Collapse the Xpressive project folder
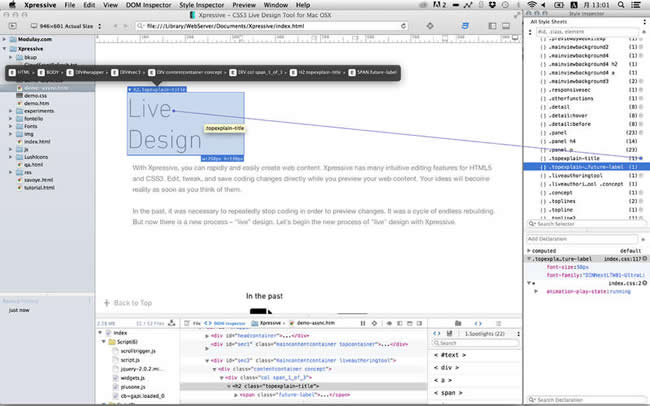This screenshot has width=650, height=406. coord(5,49)
